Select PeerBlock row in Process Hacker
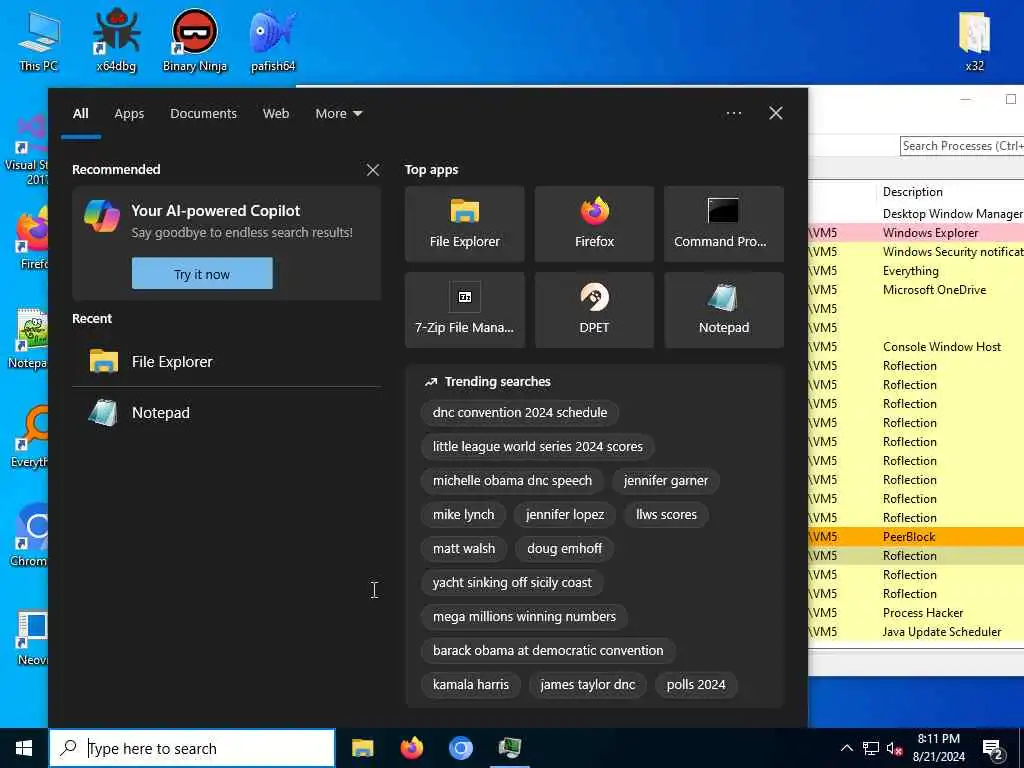The height and width of the screenshot is (768, 1024). coord(916,537)
